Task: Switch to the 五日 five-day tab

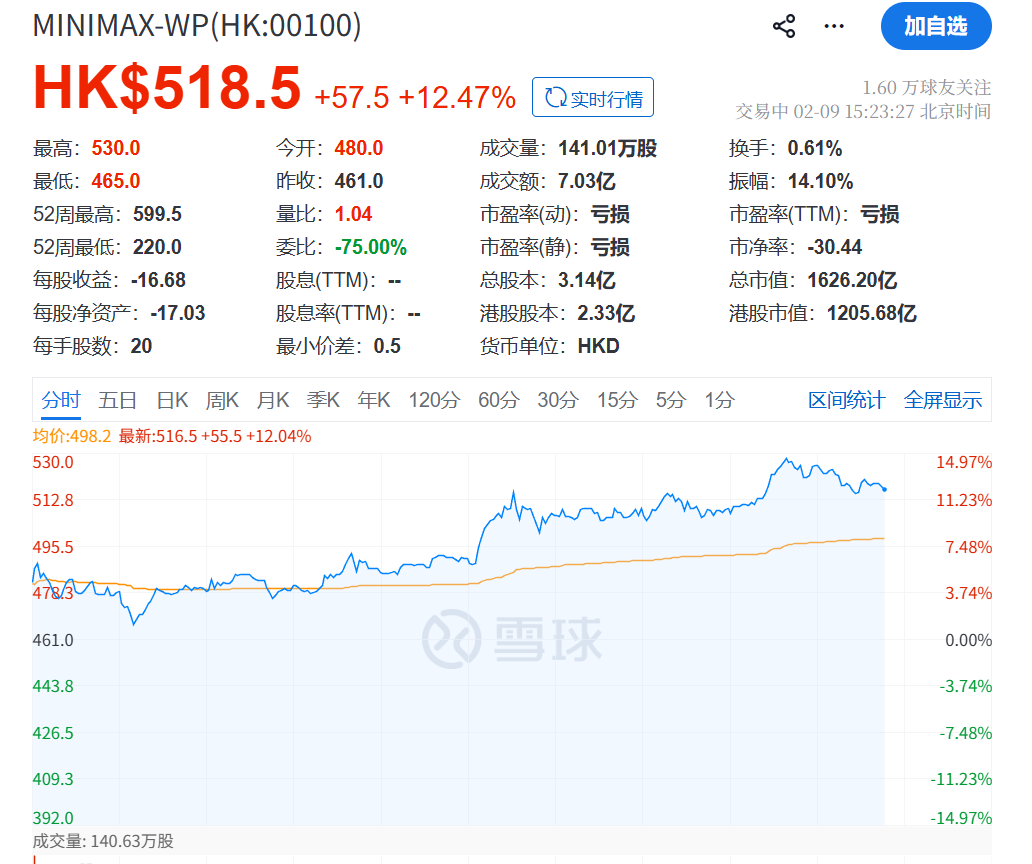Action: 117,399
